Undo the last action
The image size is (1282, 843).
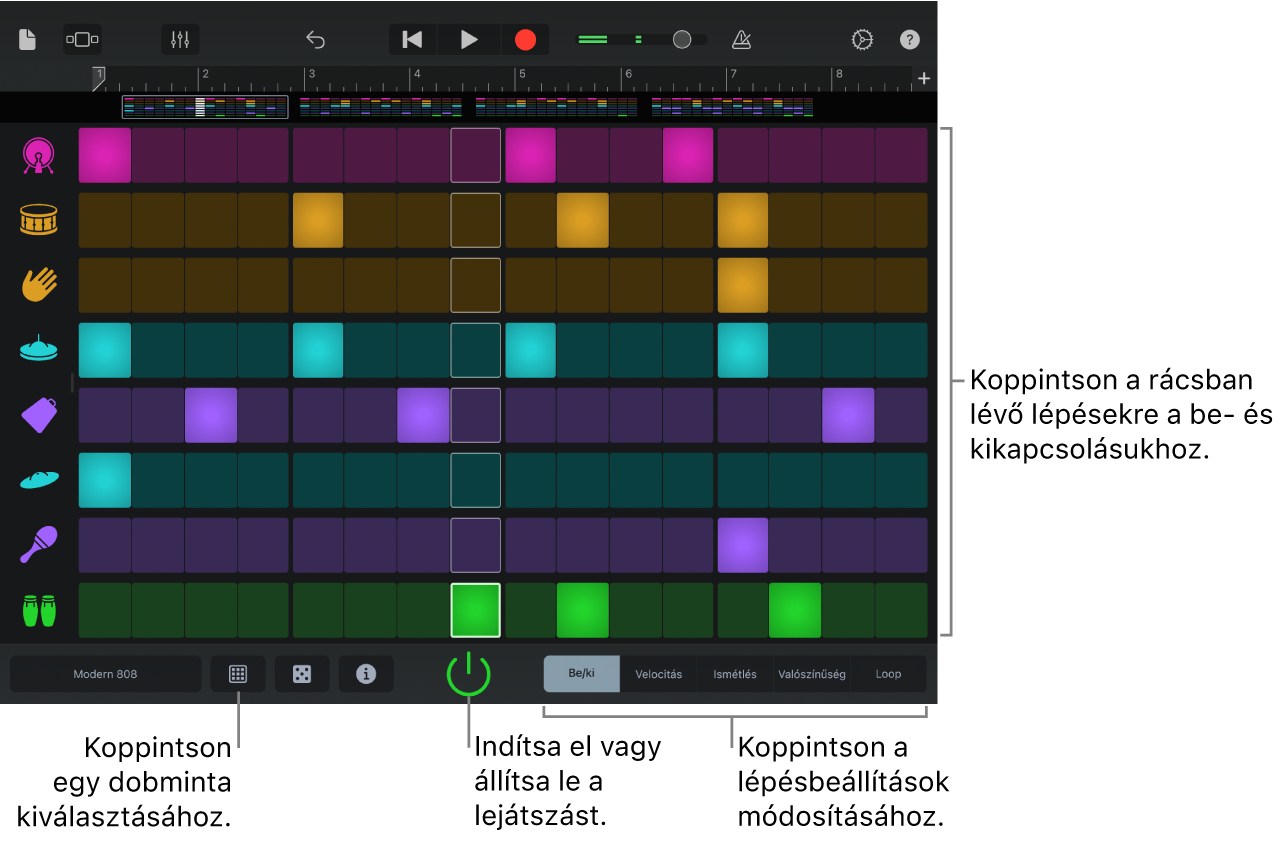[315, 40]
